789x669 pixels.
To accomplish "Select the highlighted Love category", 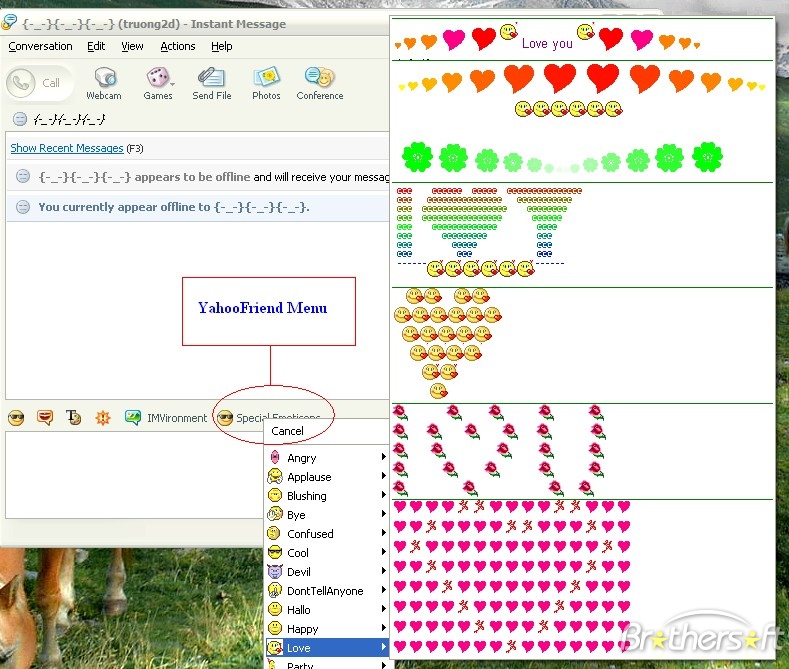I will (x=327, y=648).
